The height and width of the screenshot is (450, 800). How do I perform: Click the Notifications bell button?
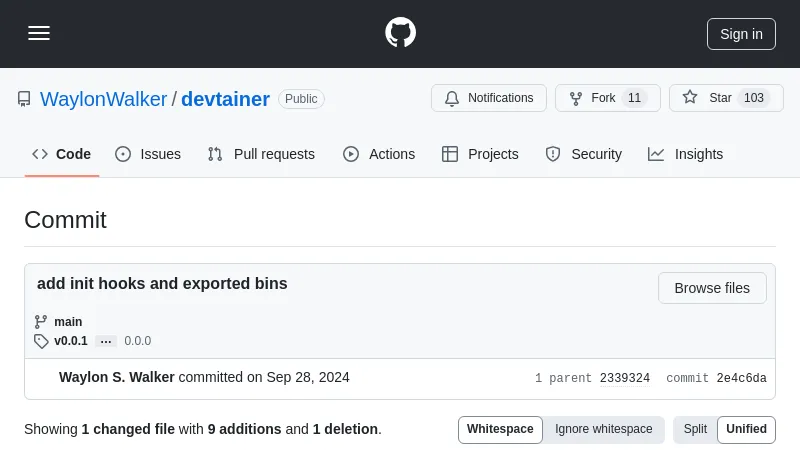point(489,98)
